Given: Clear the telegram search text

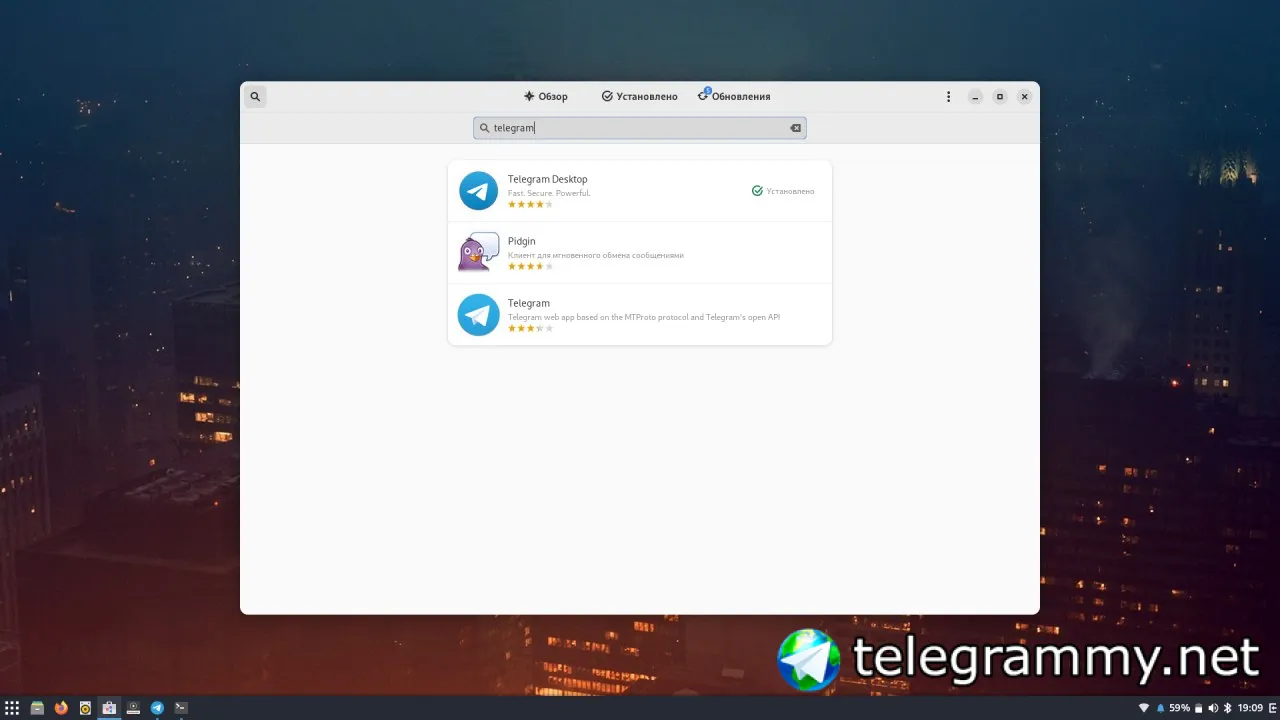Looking at the screenshot, I should point(796,128).
